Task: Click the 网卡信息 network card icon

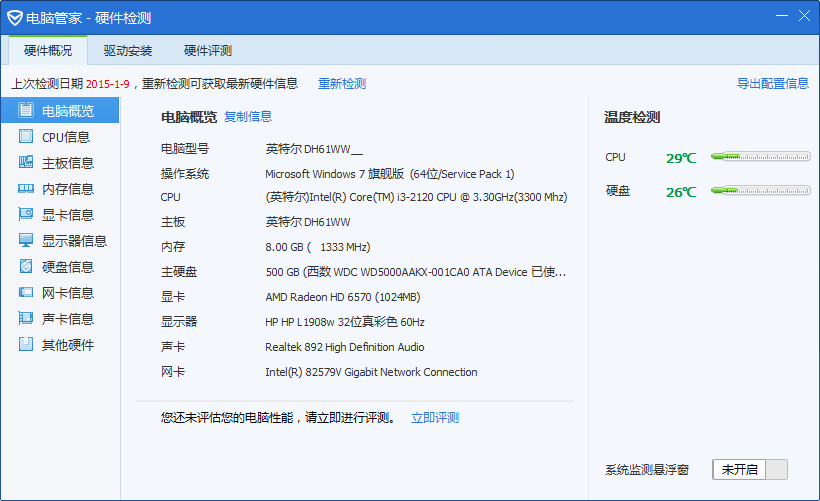Action: pos(26,293)
